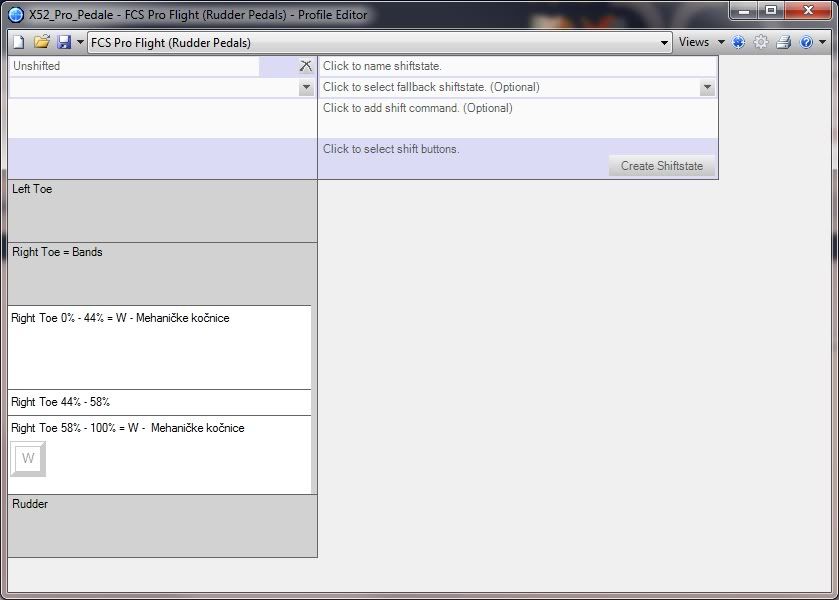
Task: Print the profile using the printer icon
Action: click(784, 43)
